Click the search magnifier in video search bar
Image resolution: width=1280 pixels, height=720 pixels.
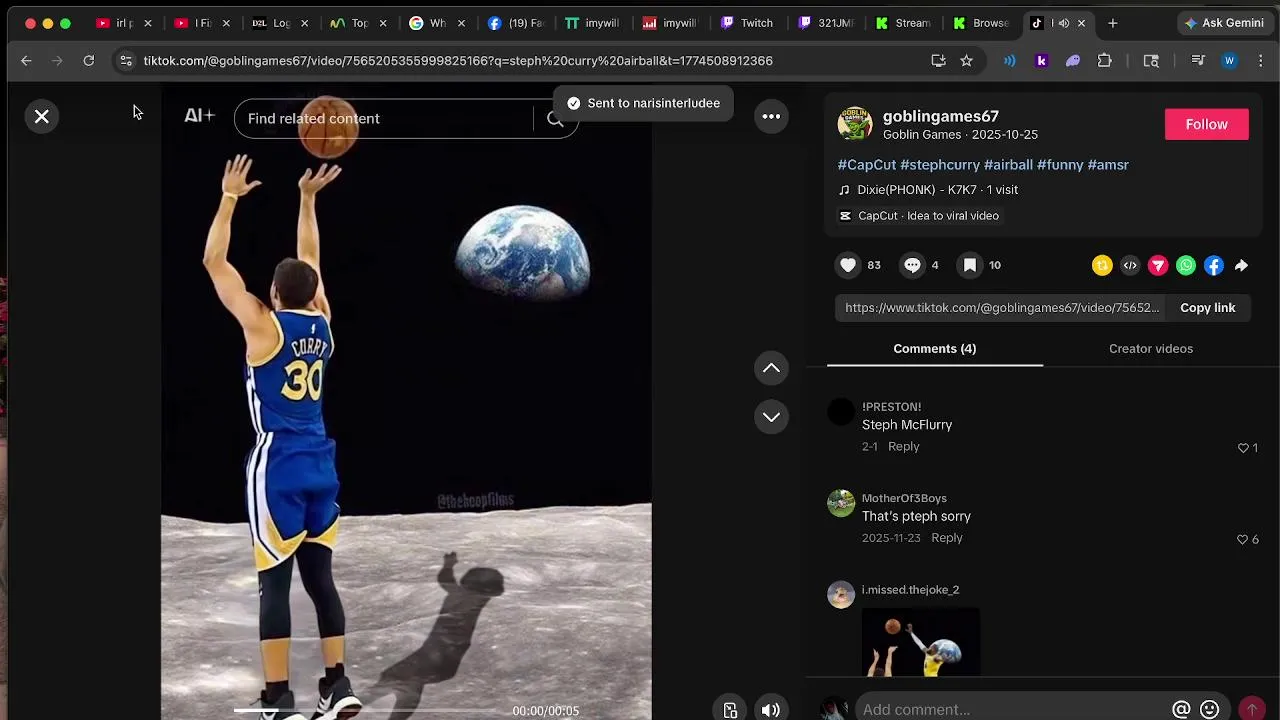[x=555, y=119]
